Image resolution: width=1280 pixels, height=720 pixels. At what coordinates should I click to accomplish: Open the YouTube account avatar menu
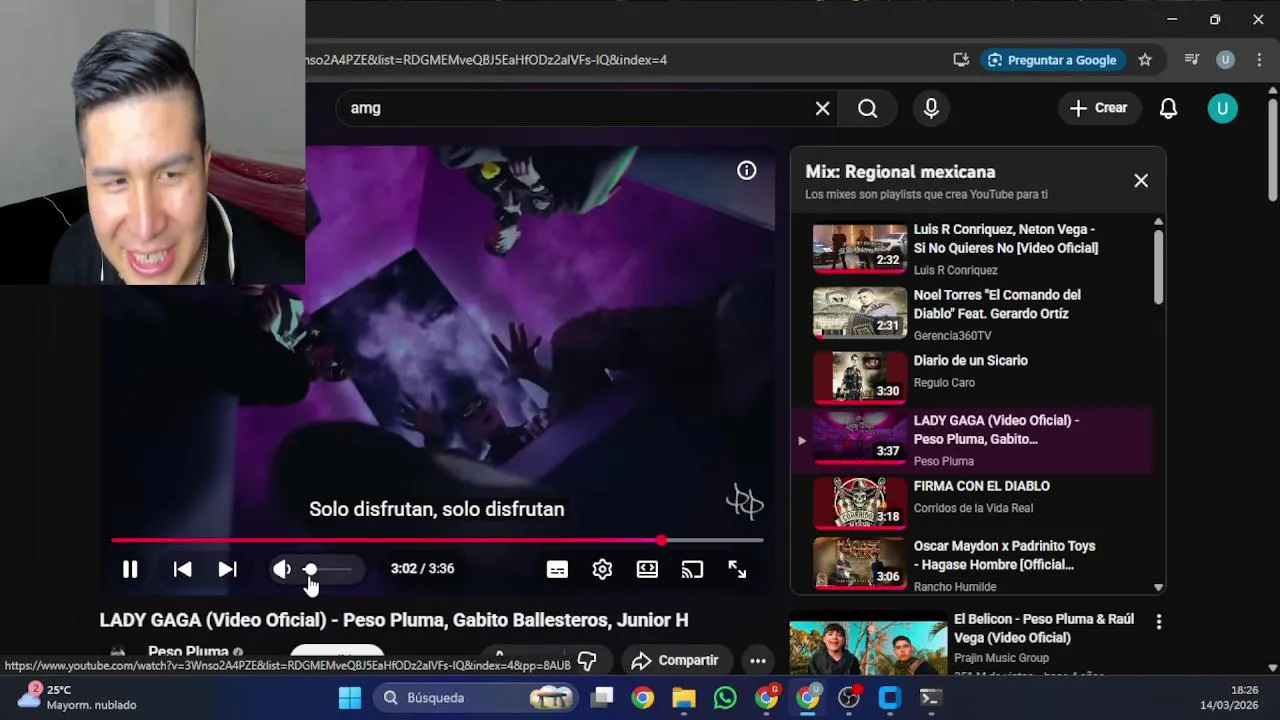(x=1222, y=108)
